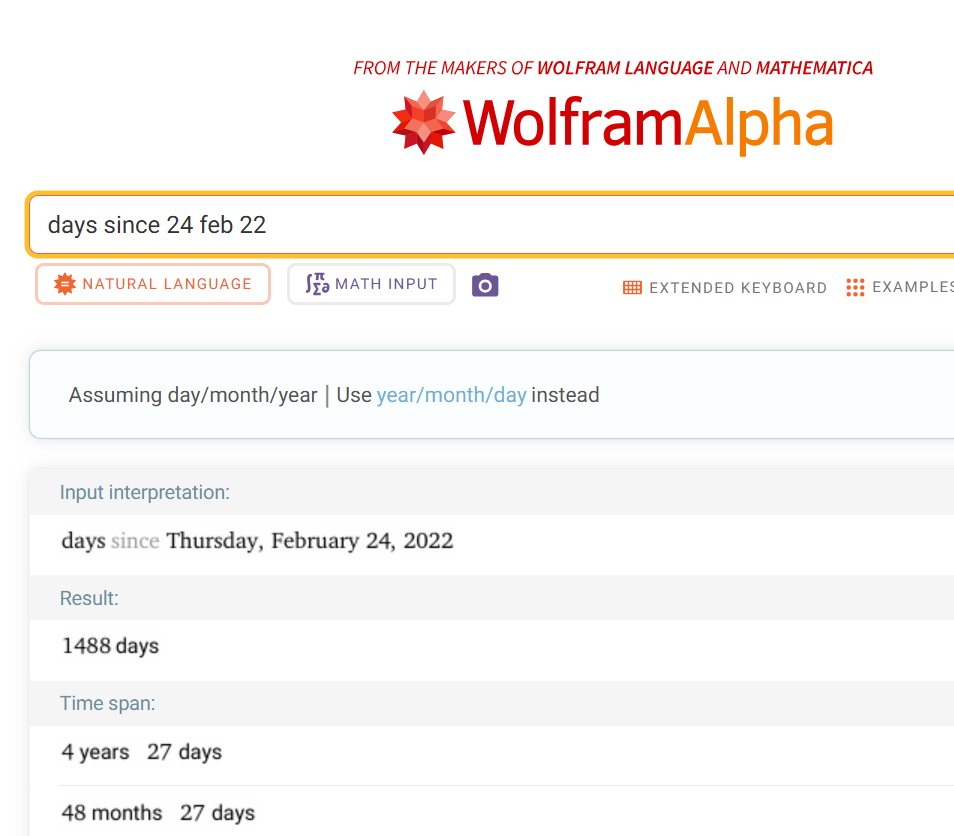Click the 'Wolfram Language' text in tagline
The height and width of the screenshot is (836, 954).
point(625,68)
